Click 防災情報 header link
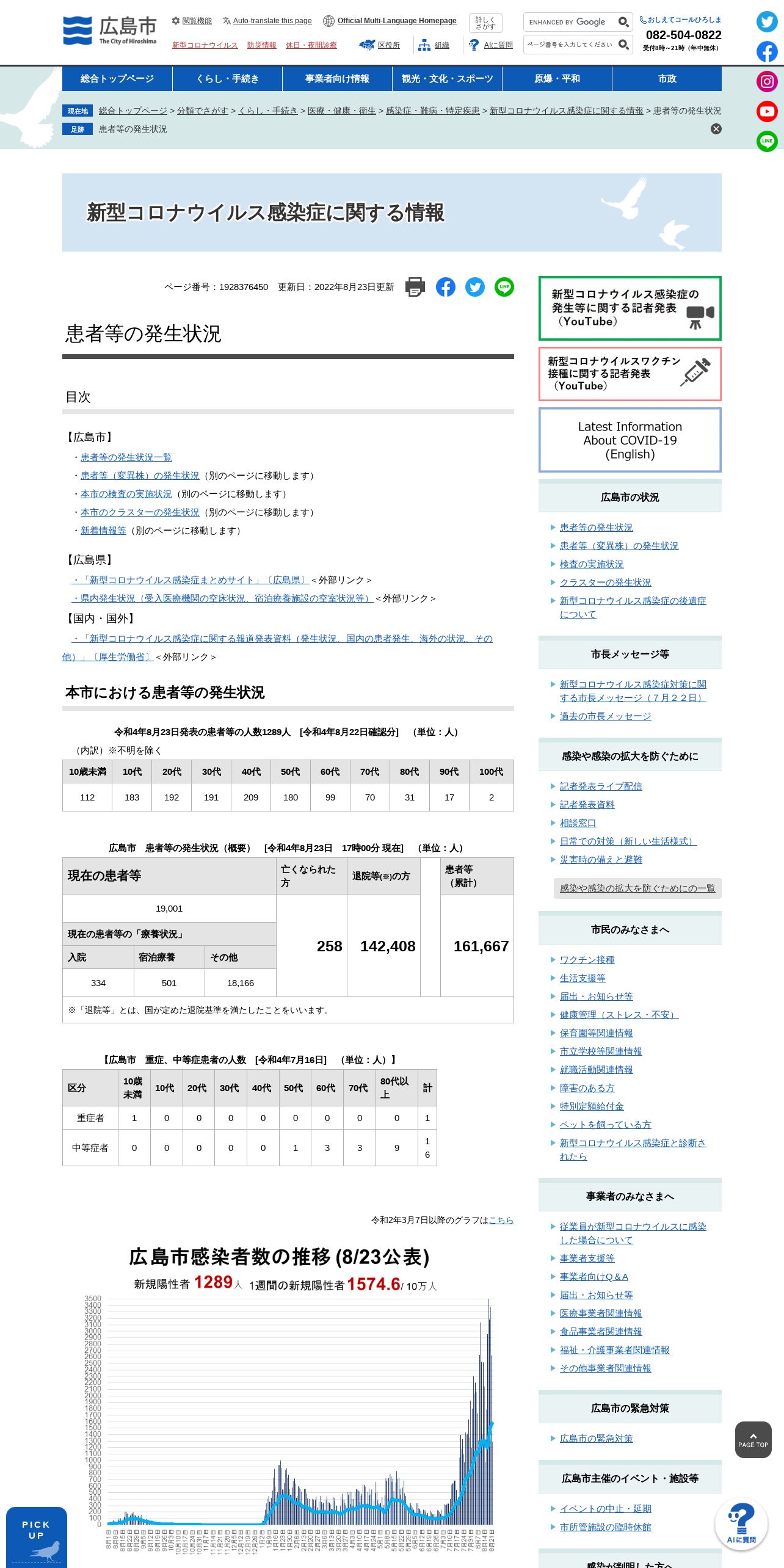 click(261, 45)
